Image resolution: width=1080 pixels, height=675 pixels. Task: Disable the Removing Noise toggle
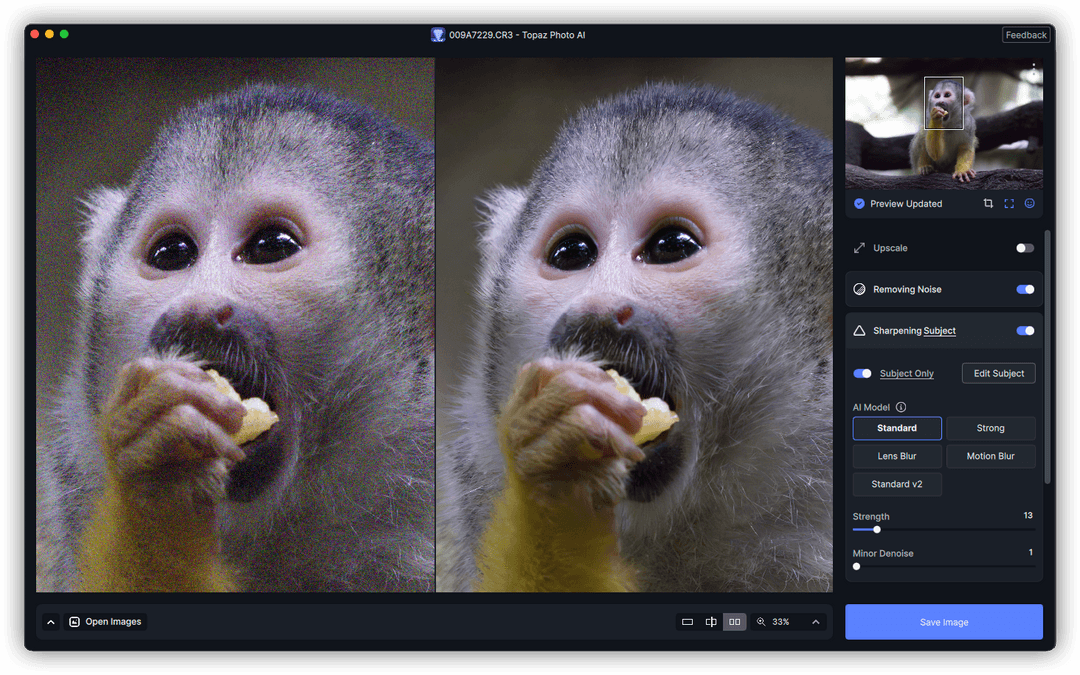[1024, 289]
